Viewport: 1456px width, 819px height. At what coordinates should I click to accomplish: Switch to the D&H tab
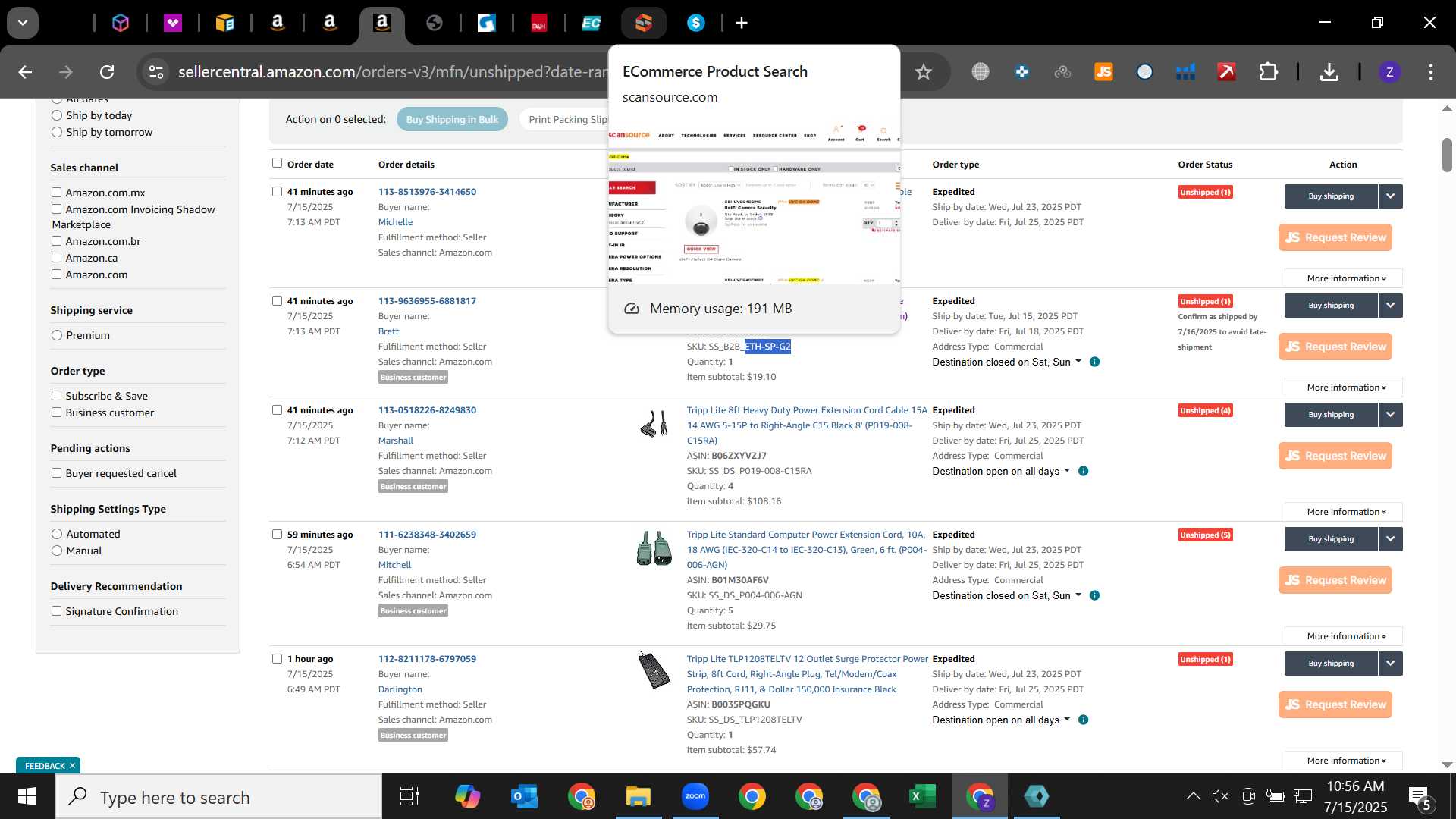(539, 23)
